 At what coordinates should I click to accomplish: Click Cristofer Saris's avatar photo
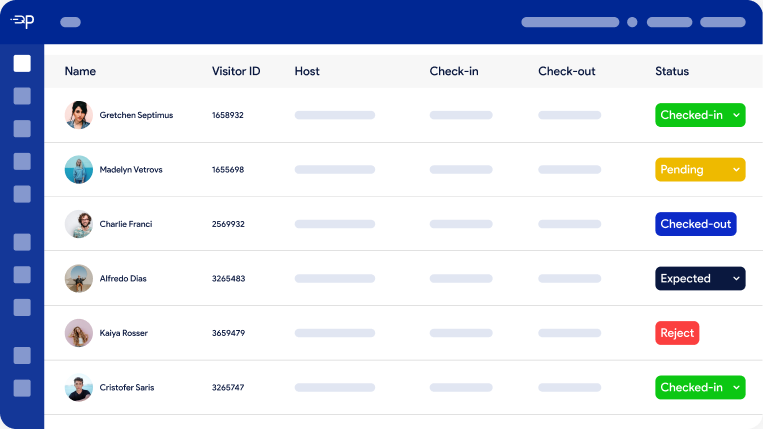coord(79,388)
